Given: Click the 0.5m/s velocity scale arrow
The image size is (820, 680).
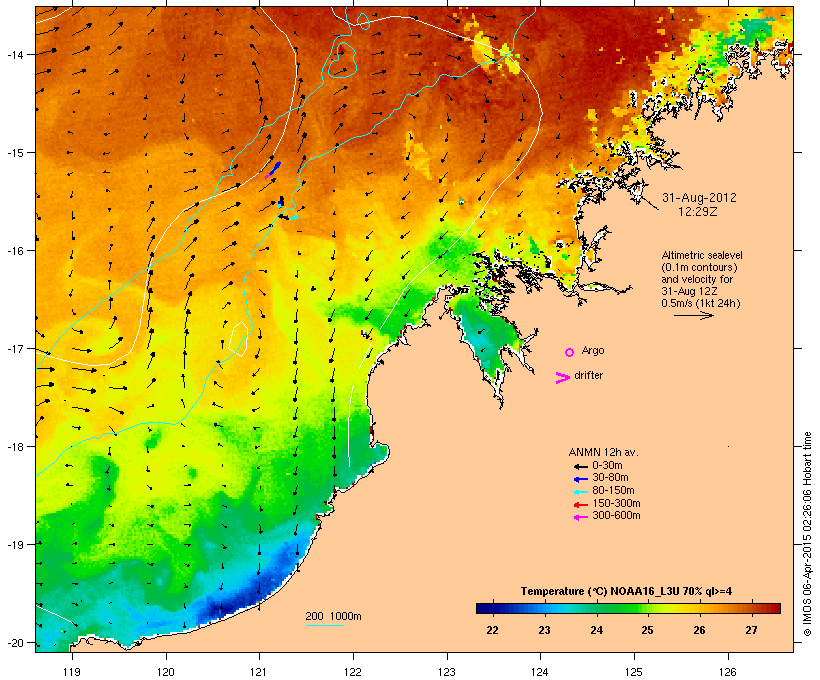Looking at the screenshot, I should click(693, 315).
